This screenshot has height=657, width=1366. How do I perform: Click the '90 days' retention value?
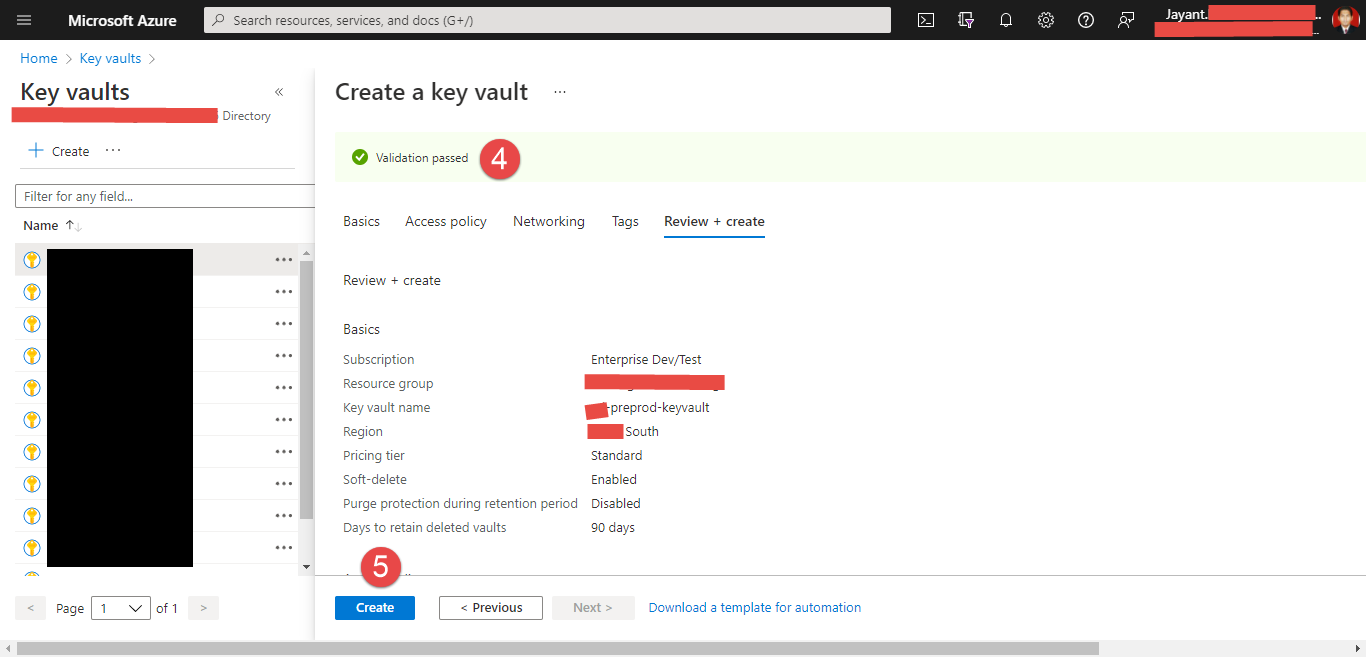pos(613,528)
